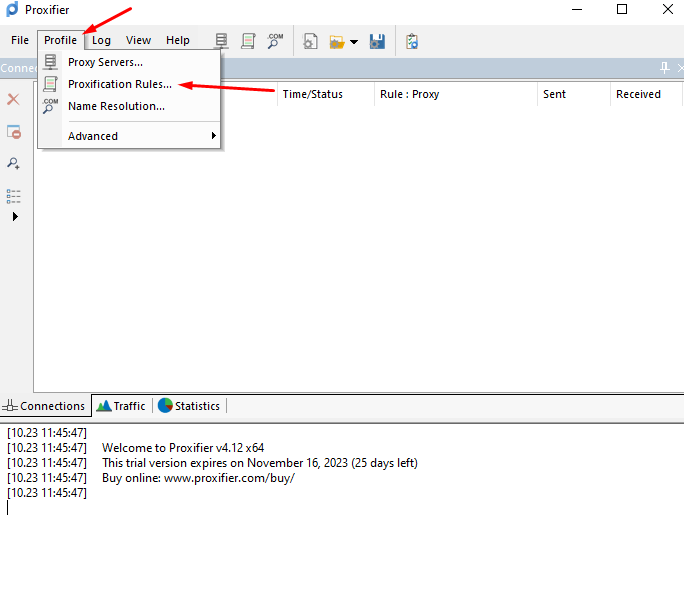Click the list view sidebar icon
The width and height of the screenshot is (684, 603).
(14, 196)
